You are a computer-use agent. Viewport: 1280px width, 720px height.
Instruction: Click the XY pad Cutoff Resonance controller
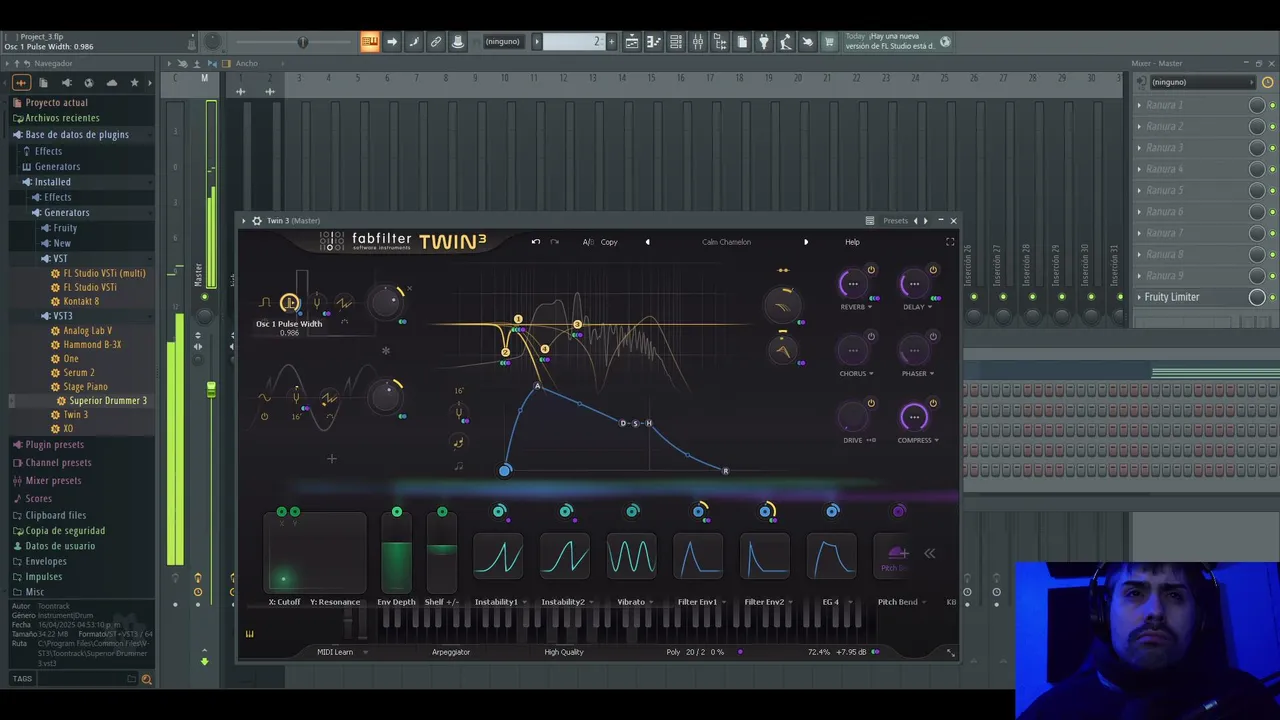[315, 553]
